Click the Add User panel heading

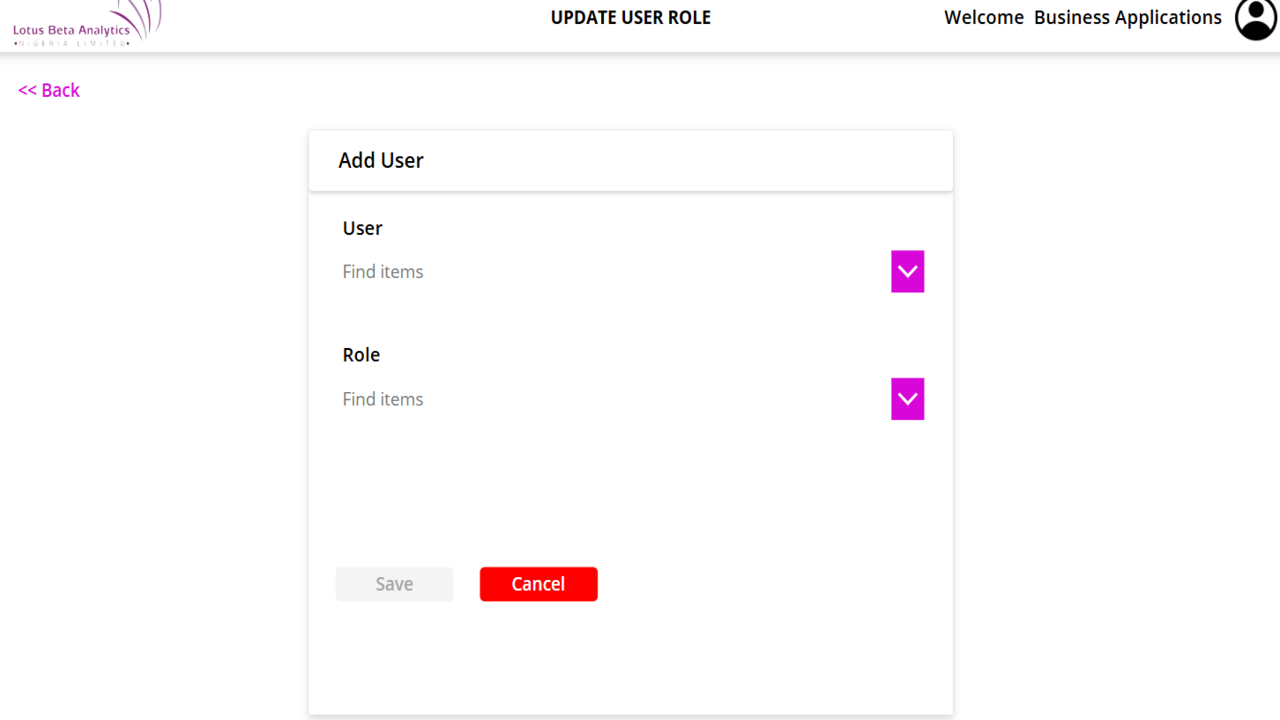(381, 160)
